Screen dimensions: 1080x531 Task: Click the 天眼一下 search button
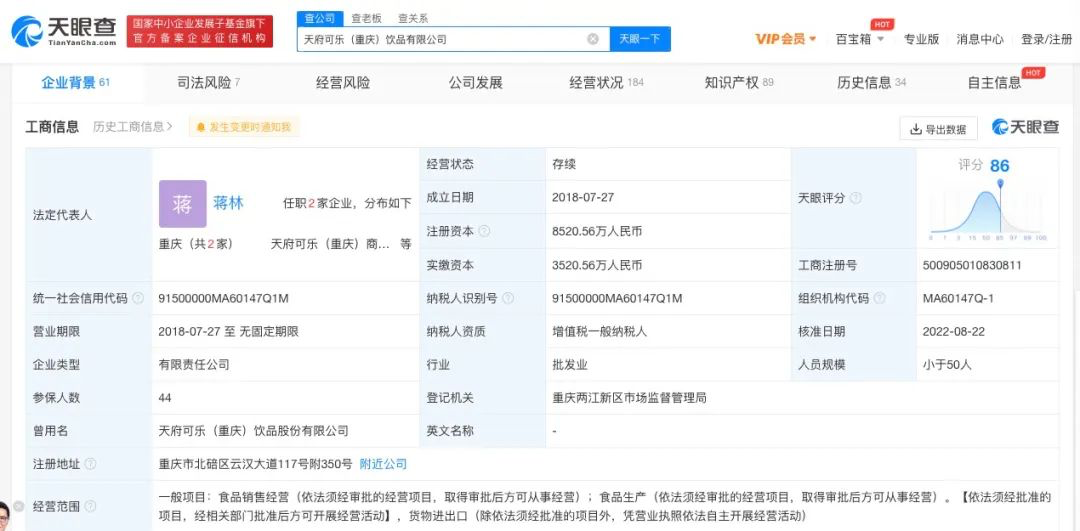[x=640, y=39]
